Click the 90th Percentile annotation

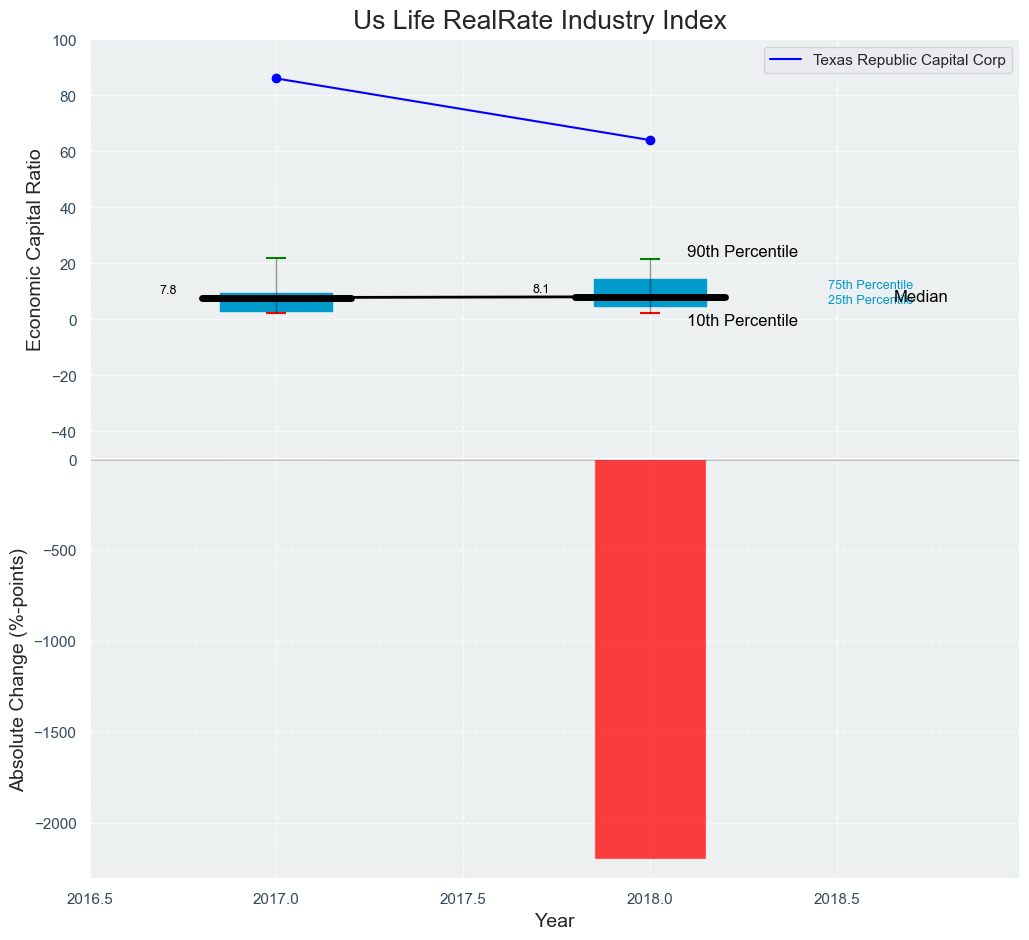coord(742,252)
